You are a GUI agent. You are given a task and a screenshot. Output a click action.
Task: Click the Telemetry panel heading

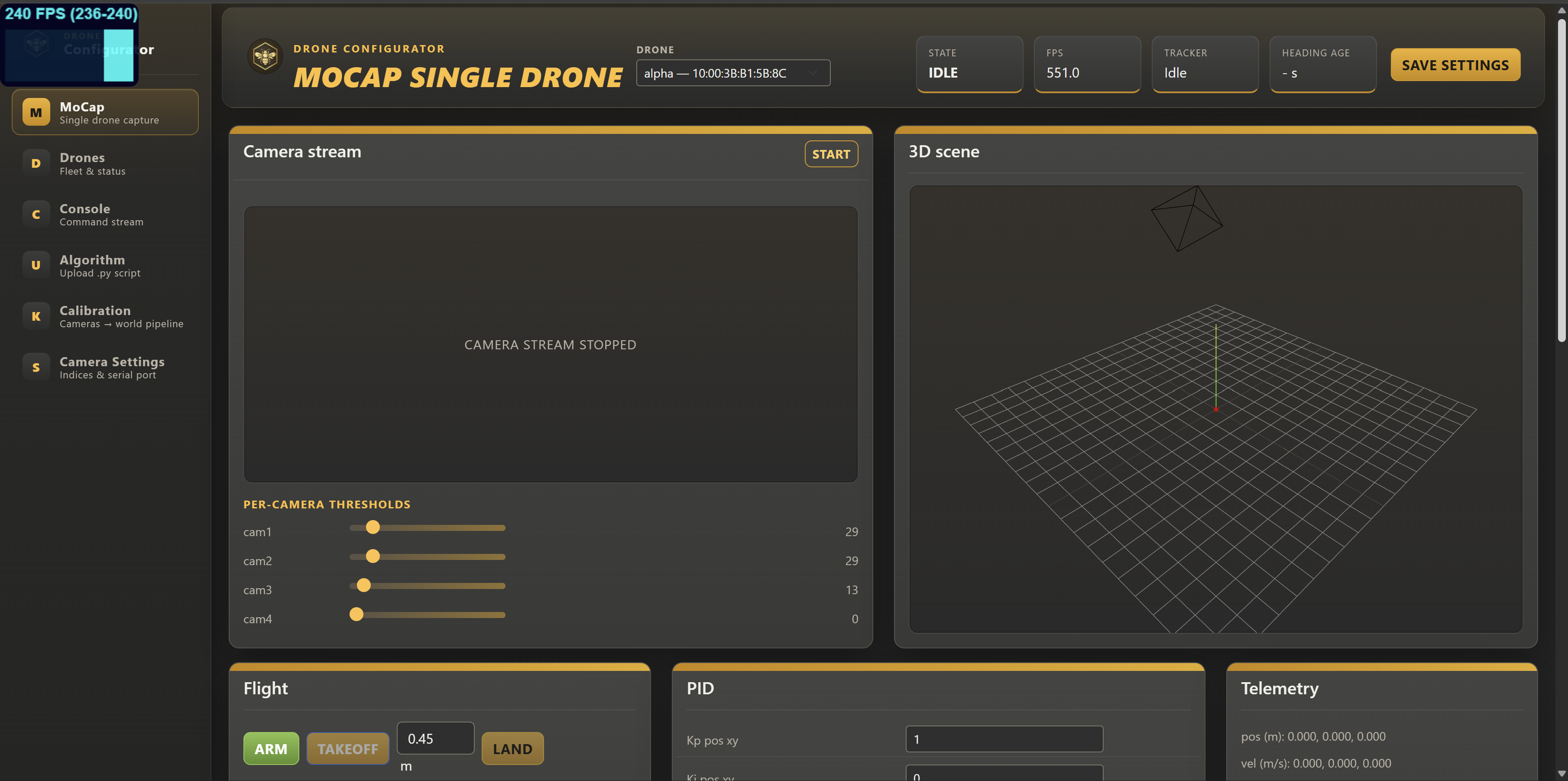(1280, 688)
